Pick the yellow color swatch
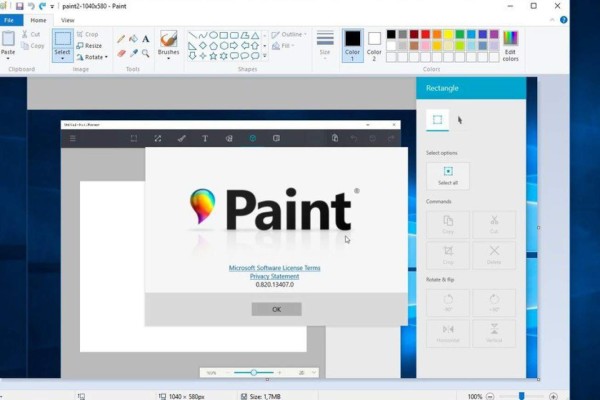The image size is (600, 400). click(x=448, y=34)
